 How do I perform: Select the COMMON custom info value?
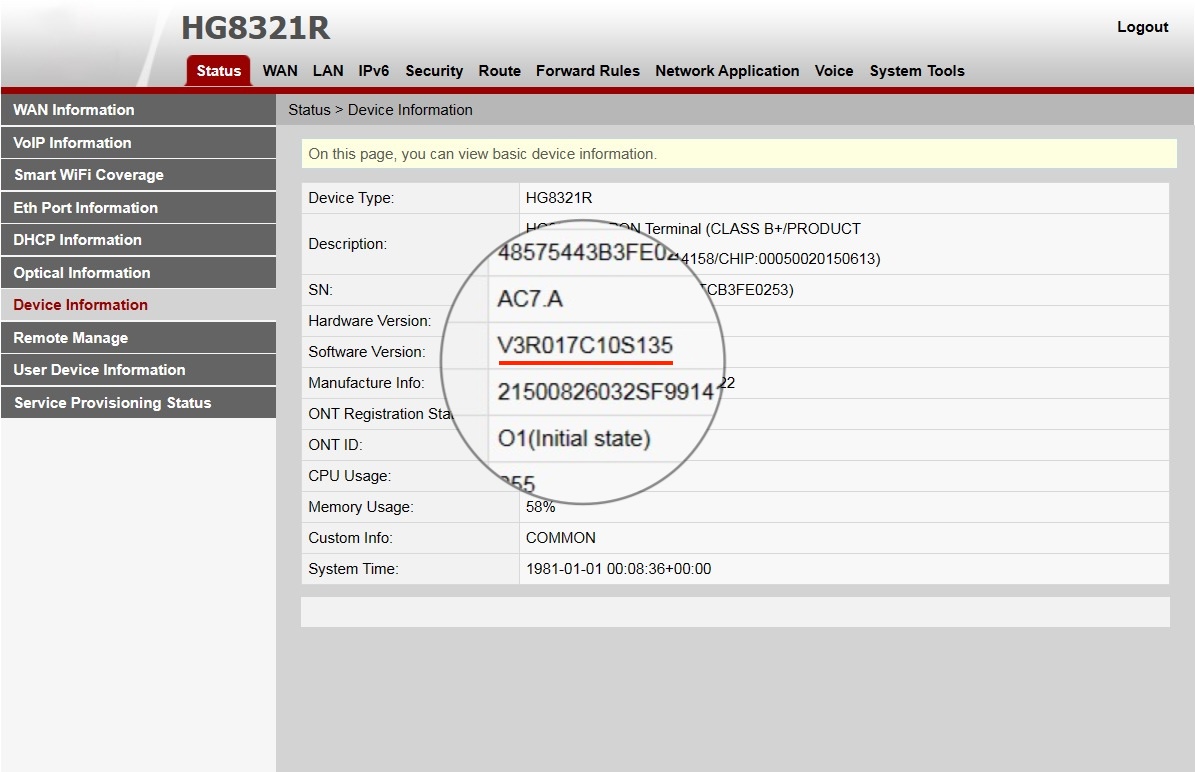coord(561,538)
